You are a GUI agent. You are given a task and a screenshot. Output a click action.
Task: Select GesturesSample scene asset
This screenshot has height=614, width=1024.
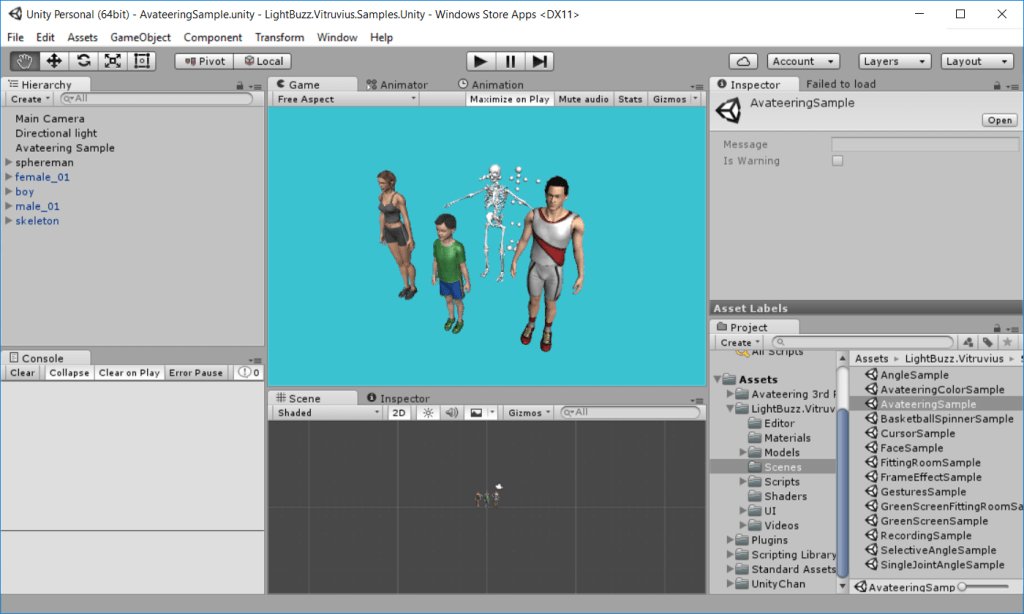click(x=916, y=492)
